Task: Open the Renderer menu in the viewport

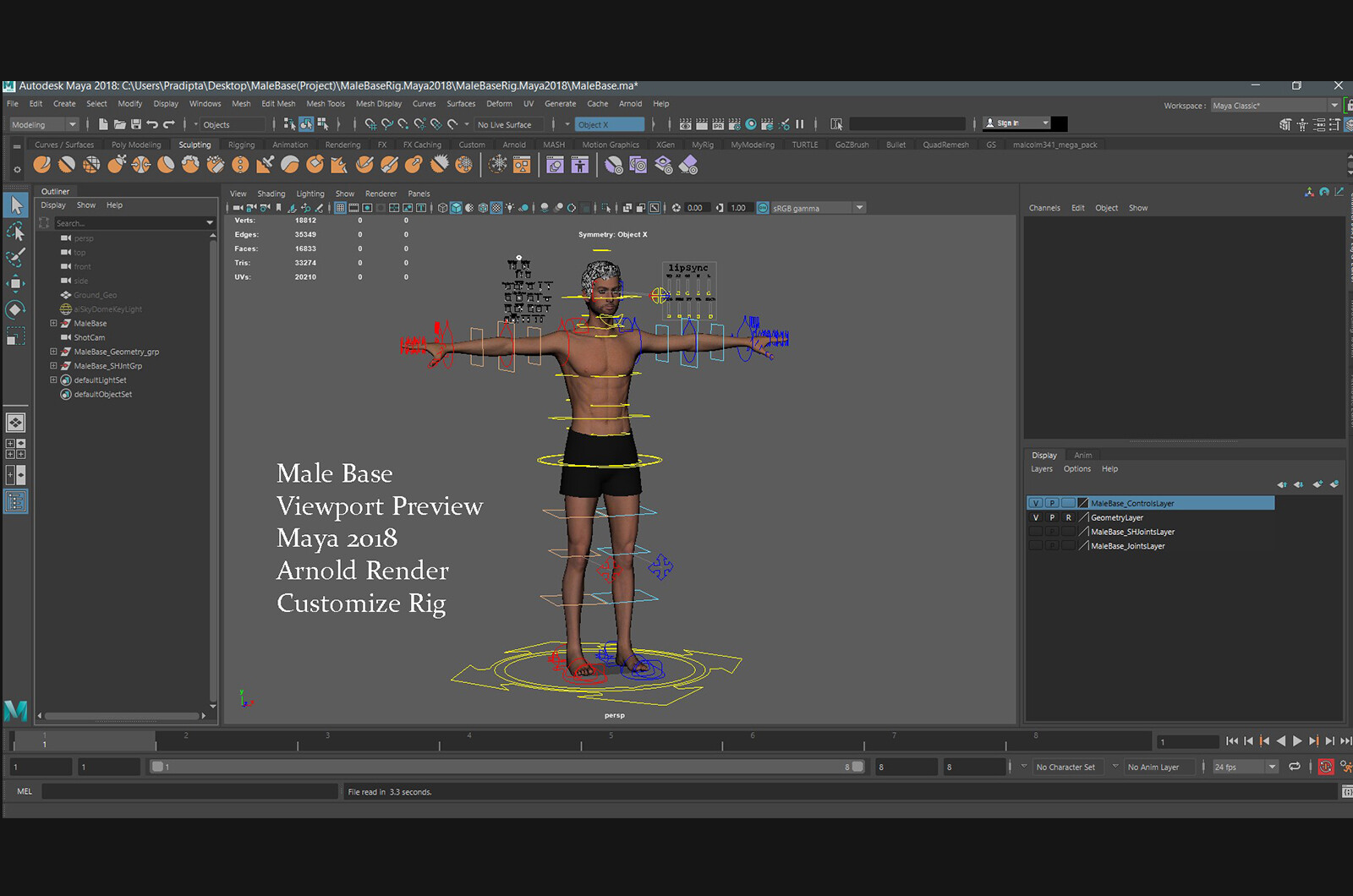Action: 381,194
